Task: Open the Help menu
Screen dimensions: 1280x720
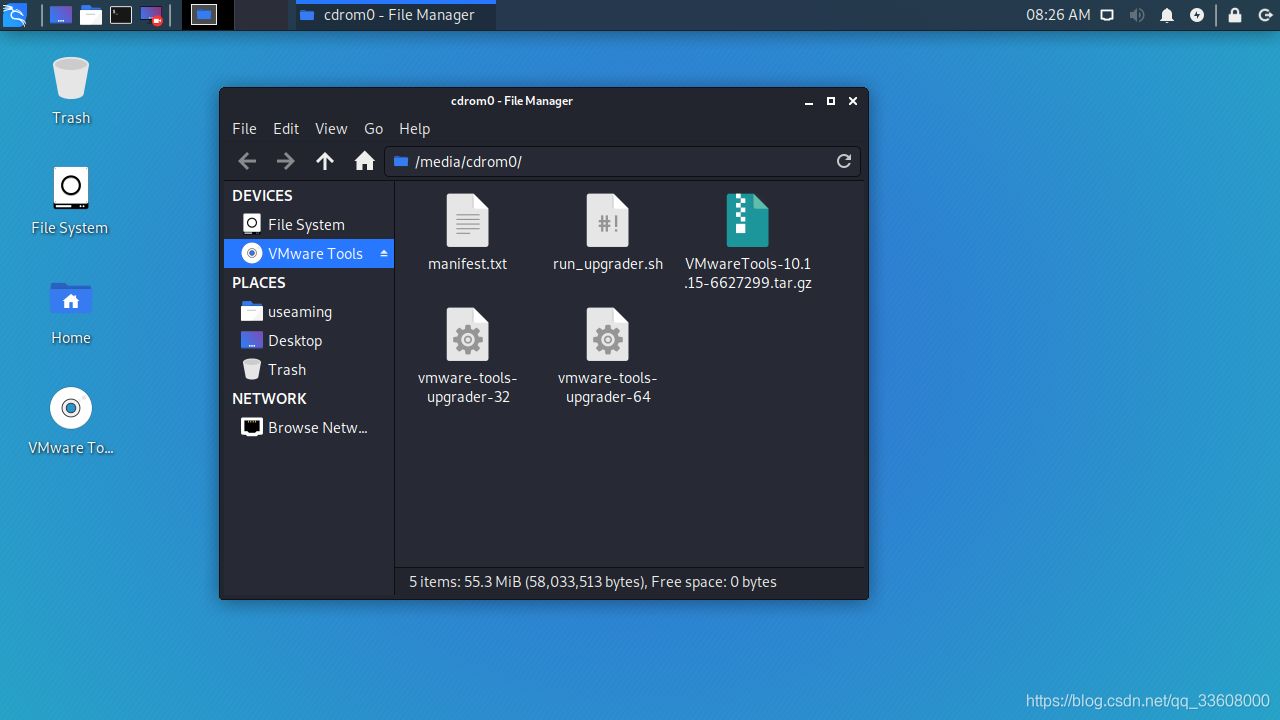Action: 414,129
